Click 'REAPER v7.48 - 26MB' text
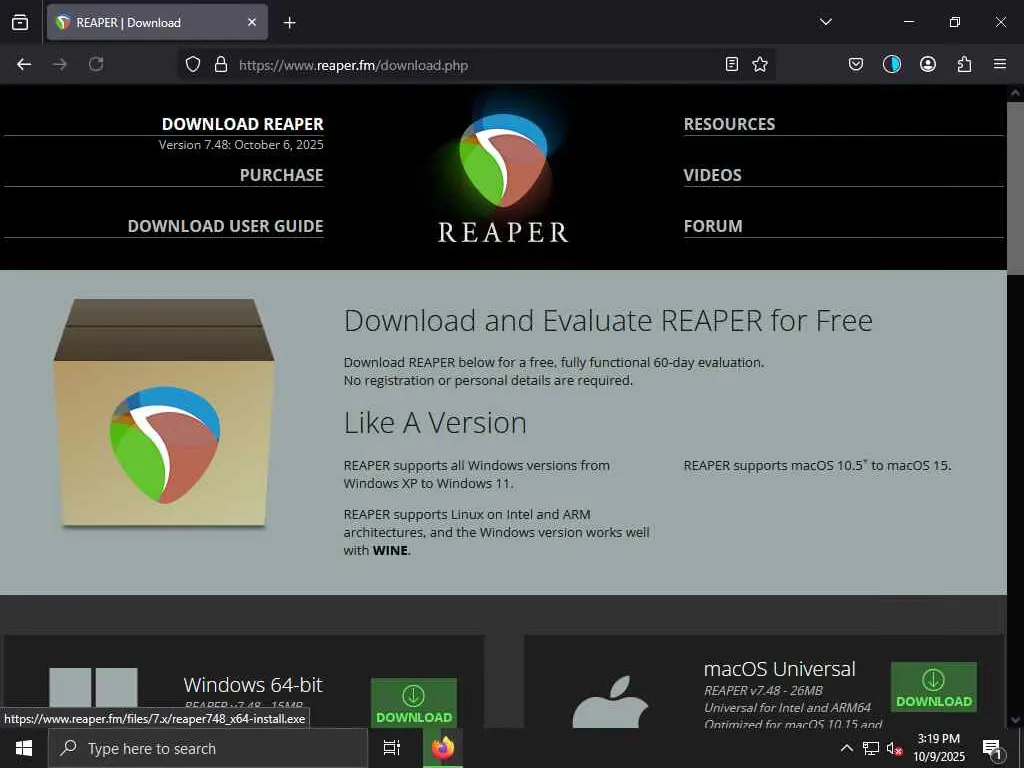This screenshot has height=768, width=1024. tap(763, 691)
